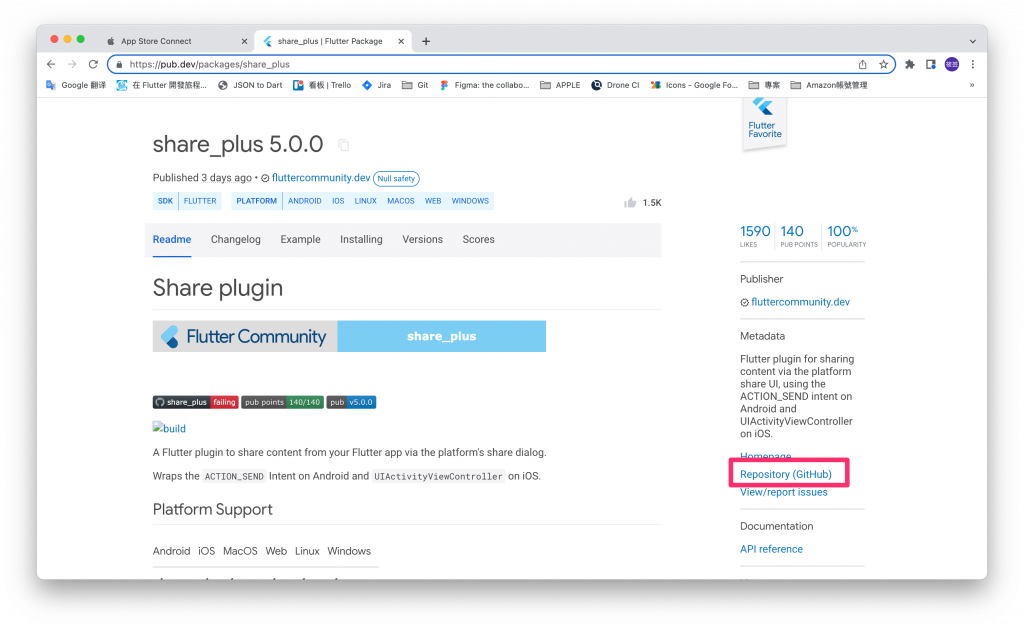This screenshot has width=1024, height=628.
Task: Open the Drone CI bookmark
Action: point(615,85)
